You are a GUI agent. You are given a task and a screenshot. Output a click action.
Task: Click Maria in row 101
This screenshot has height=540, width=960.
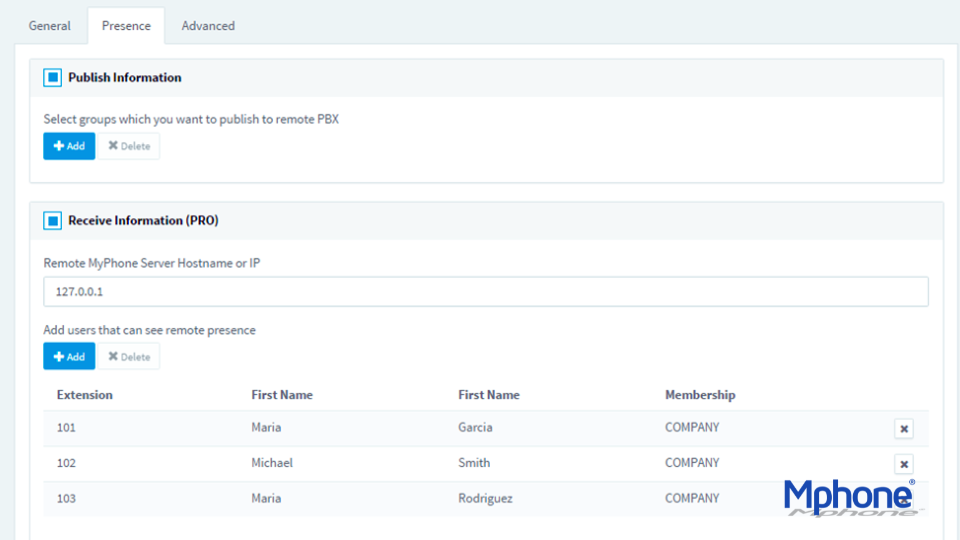(x=266, y=427)
